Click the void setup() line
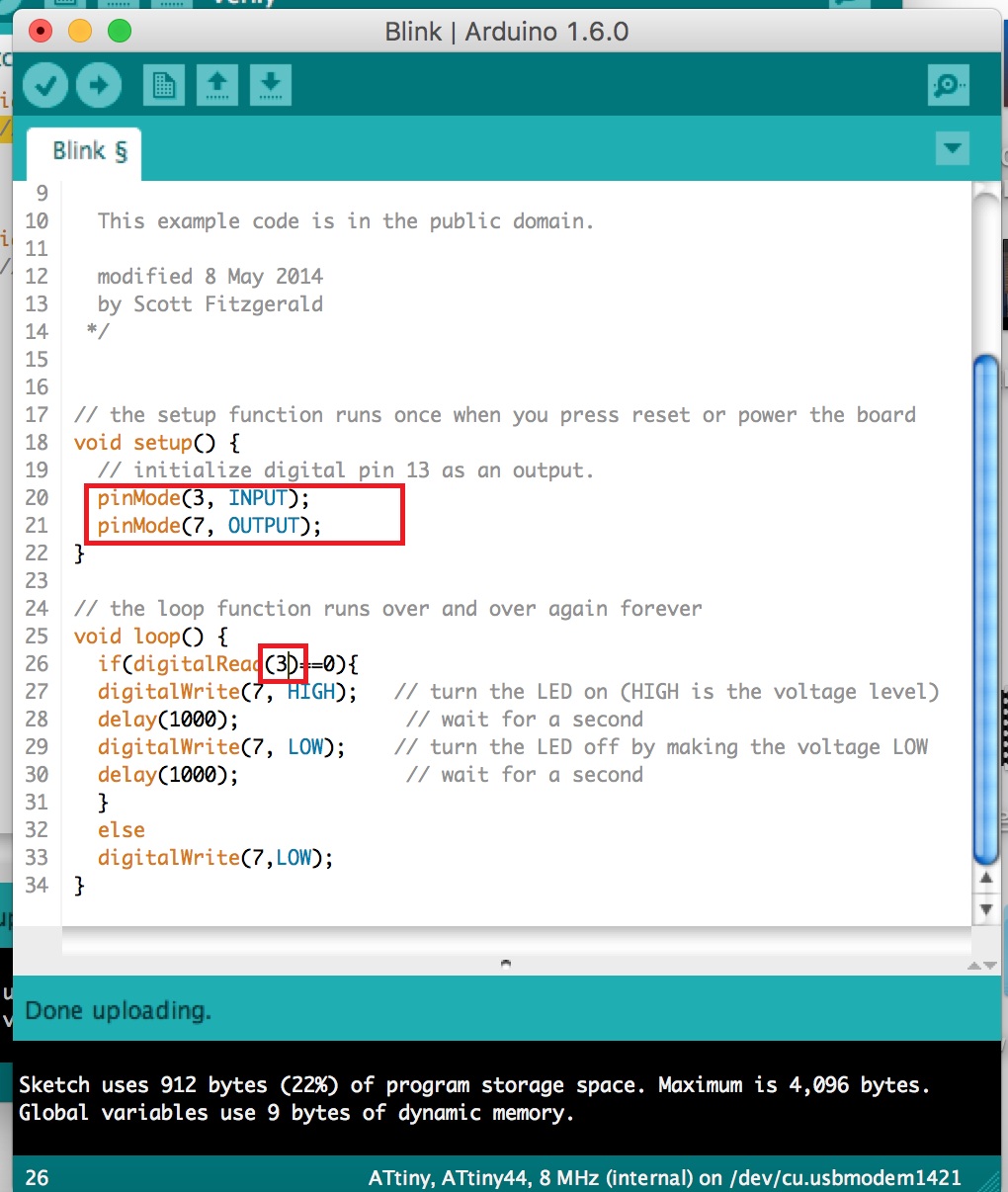This screenshot has height=1192, width=1008. point(157,443)
